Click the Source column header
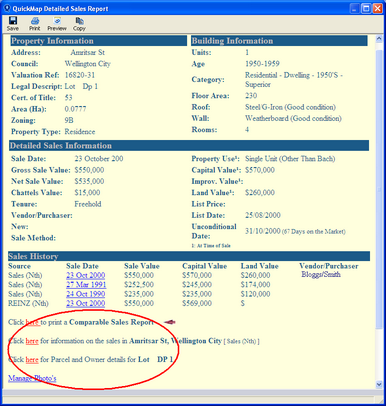This screenshot has height=406, width=386. pyautogui.click(x=19, y=266)
